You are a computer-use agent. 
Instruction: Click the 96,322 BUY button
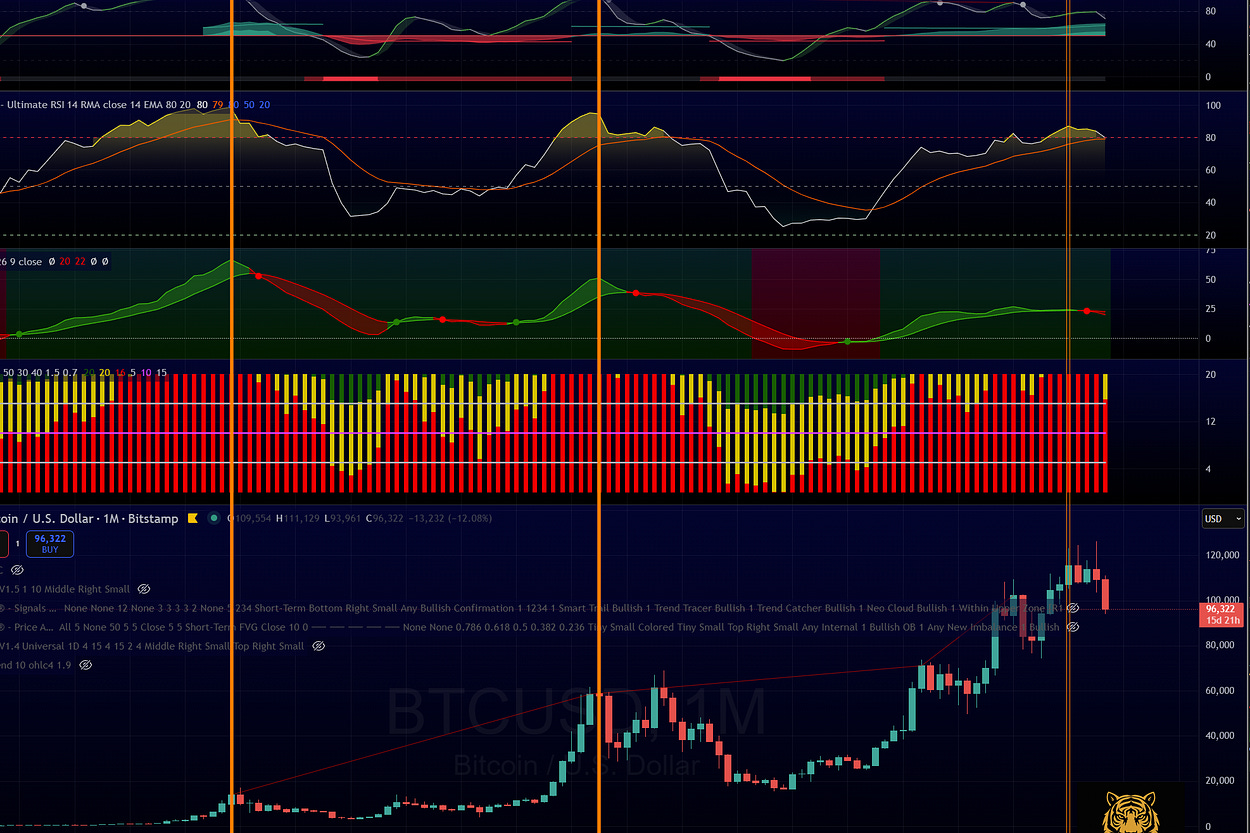coord(49,543)
